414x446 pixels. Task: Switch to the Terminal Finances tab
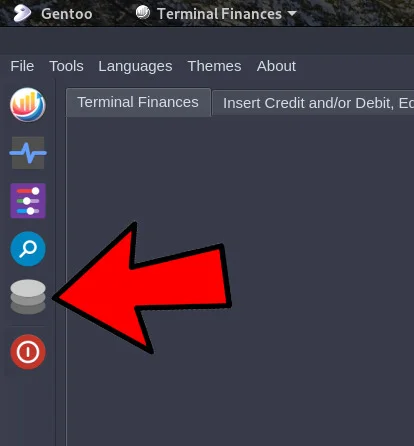click(138, 102)
